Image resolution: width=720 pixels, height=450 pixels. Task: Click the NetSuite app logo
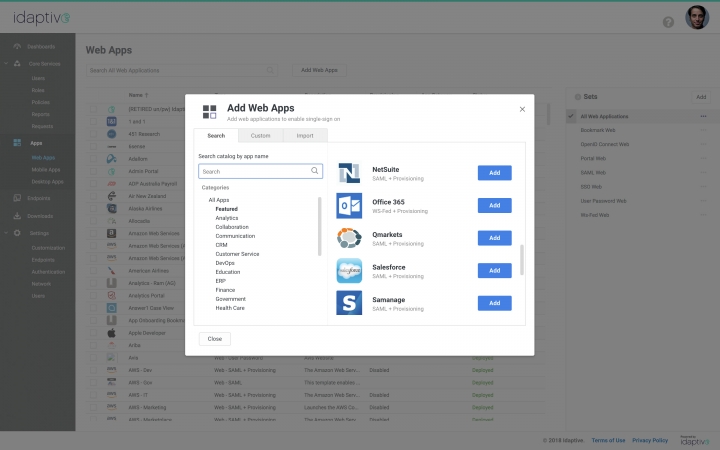[x=349, y=173]
